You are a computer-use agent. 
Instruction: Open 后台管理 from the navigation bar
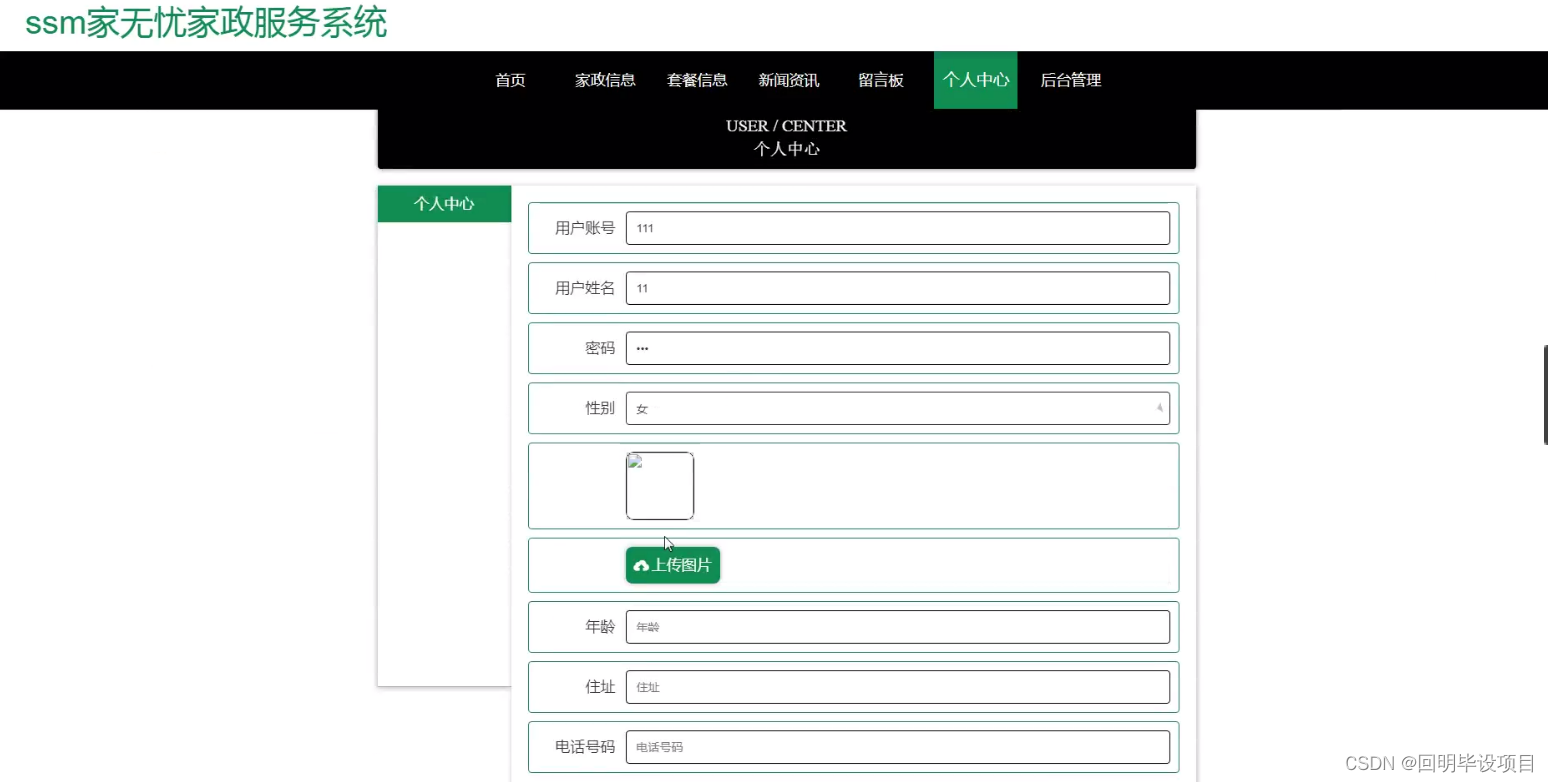(x=1069, y=80)
